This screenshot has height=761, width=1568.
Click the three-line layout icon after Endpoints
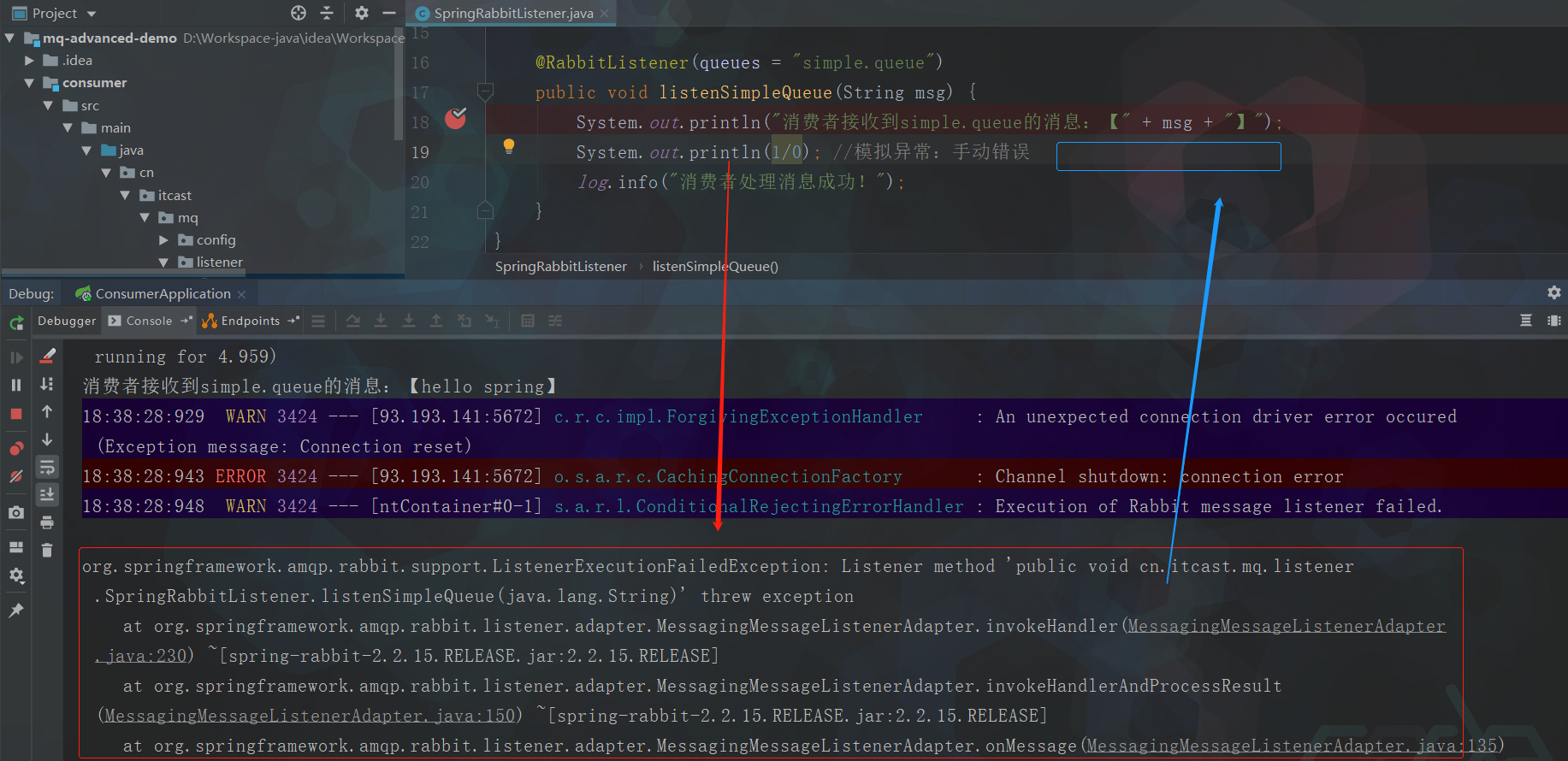(318, 322)
